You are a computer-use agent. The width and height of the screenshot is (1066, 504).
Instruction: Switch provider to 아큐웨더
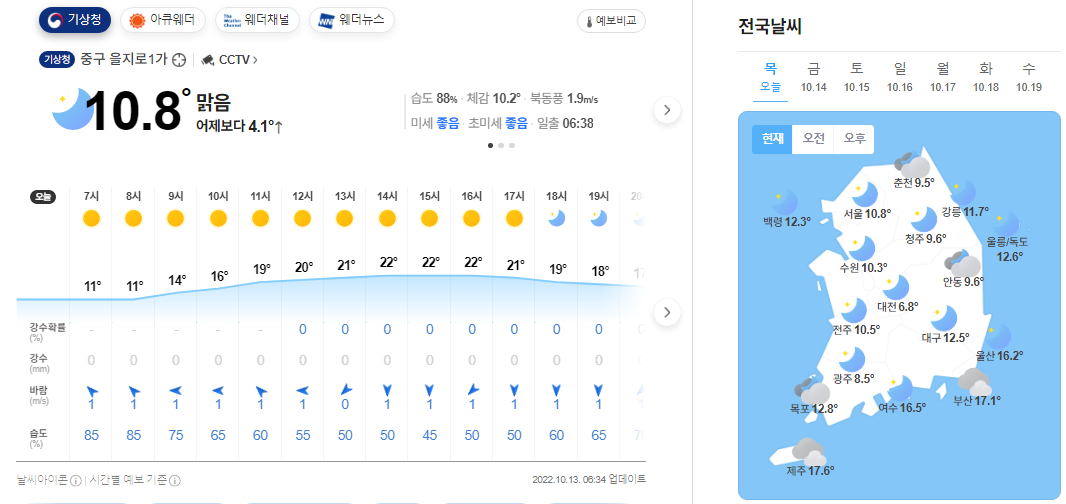click(x=162, y=20)
